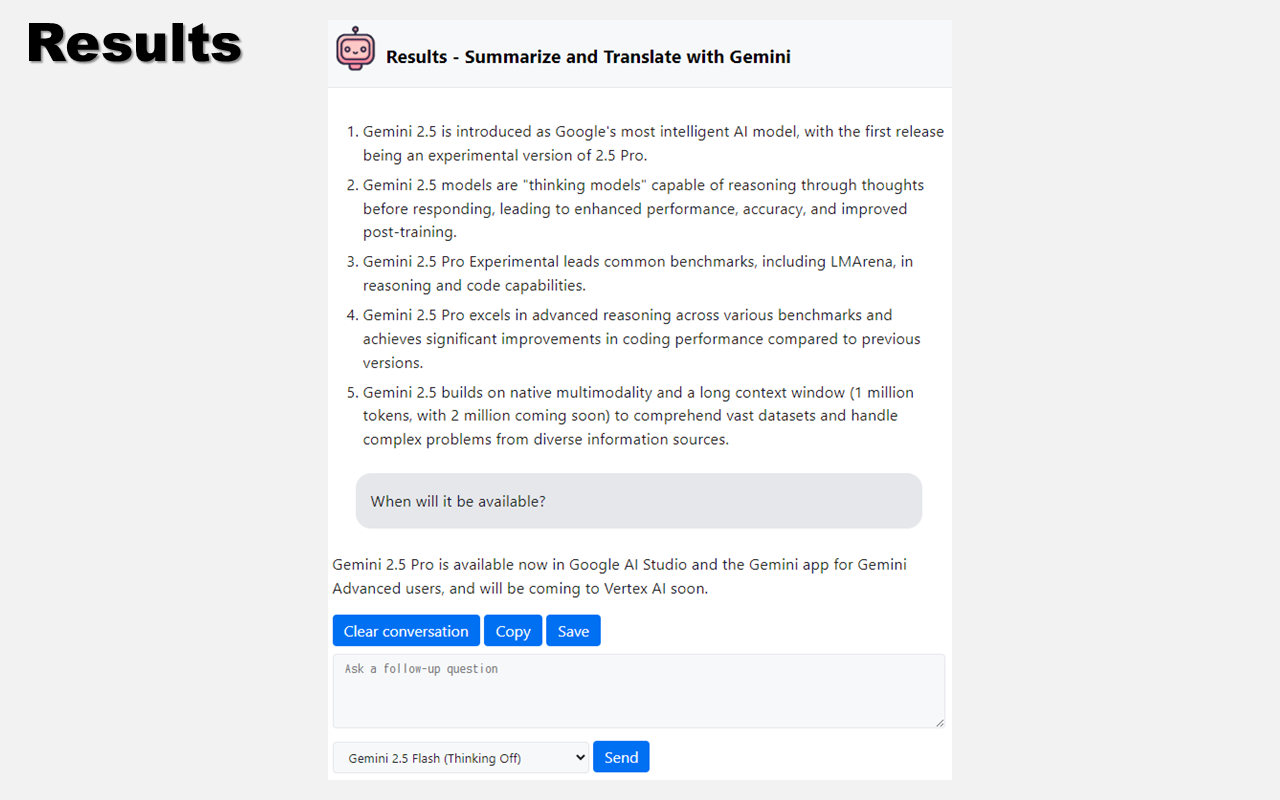The image size is (1280, 800).
Task: Send the follow-up question
Action: tap(621, 757)
